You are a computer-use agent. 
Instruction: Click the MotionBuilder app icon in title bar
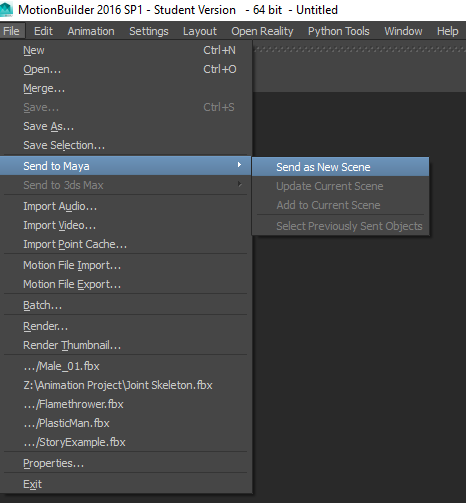(x=6, y=9)
